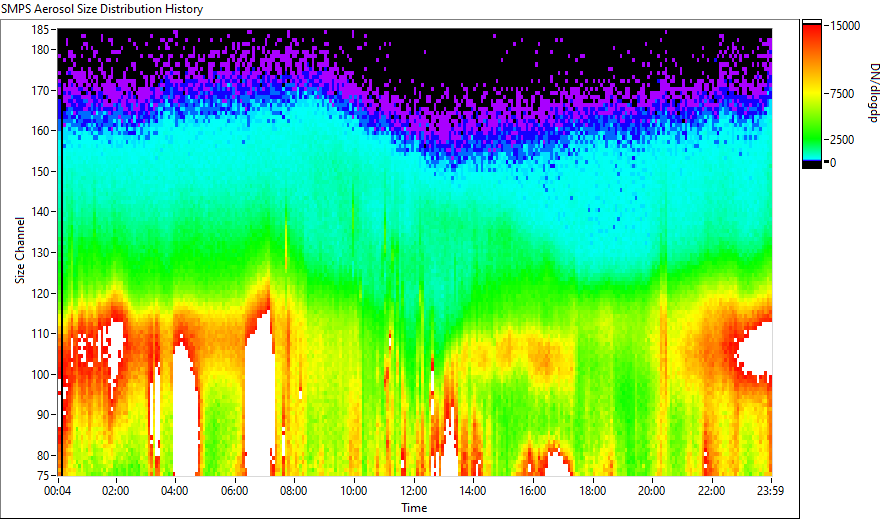Screen dimensions: 884x519
Task: Select the 0 color scale minimum value
Action: point(833,163)
